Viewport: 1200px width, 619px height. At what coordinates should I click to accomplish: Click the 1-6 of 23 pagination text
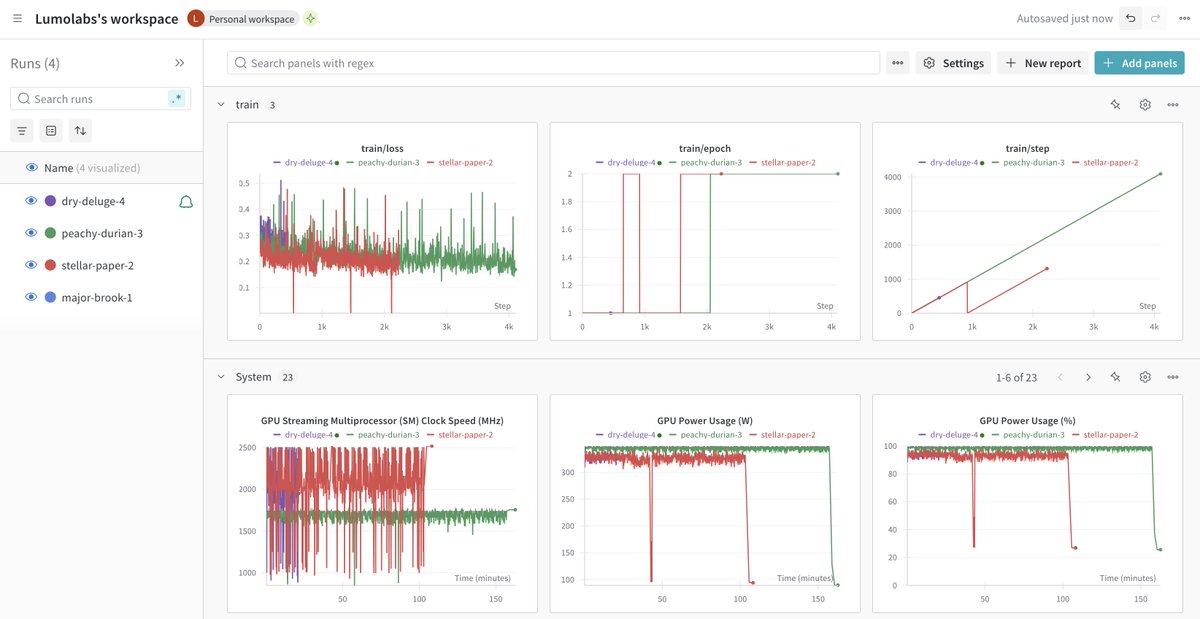[1017, 377]
